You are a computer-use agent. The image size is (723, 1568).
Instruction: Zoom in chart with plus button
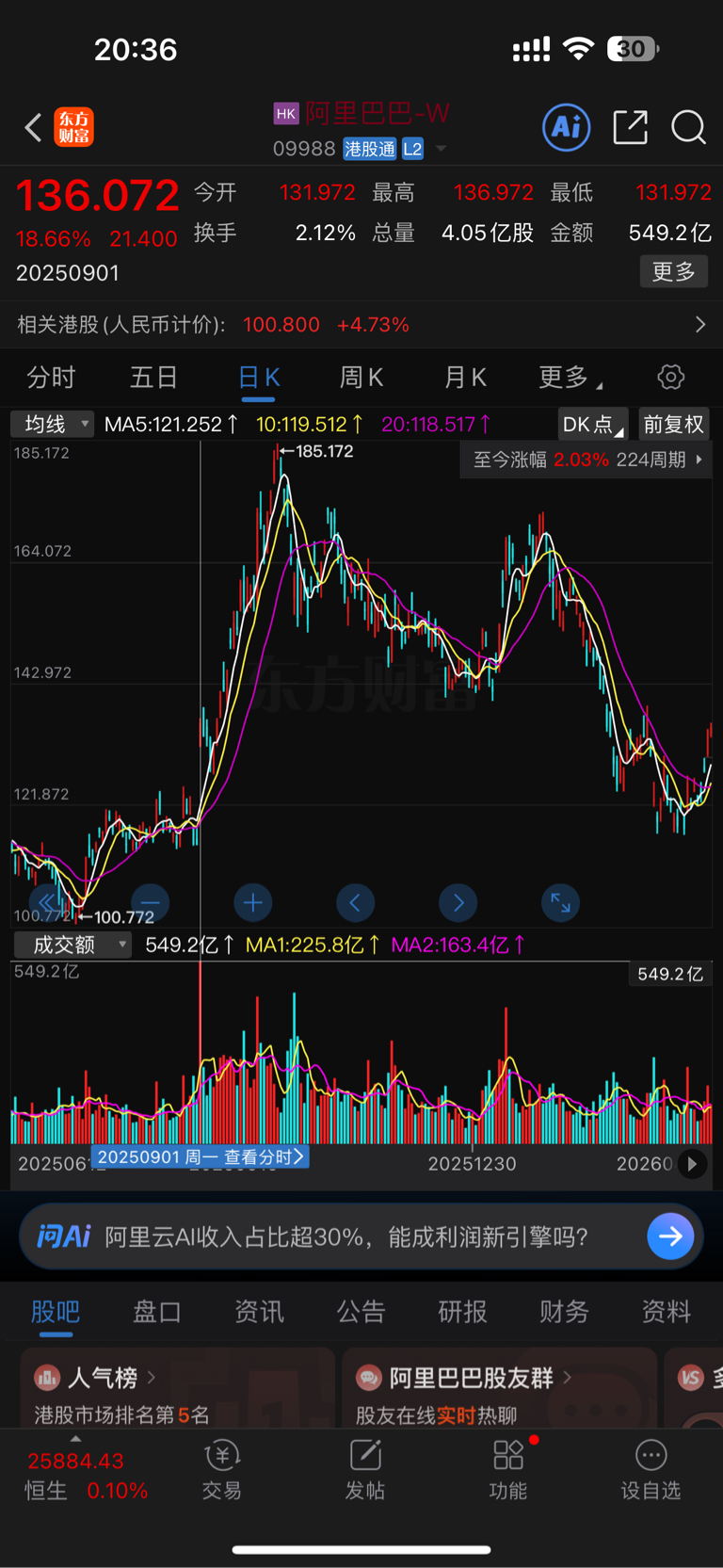coord(253,903)
